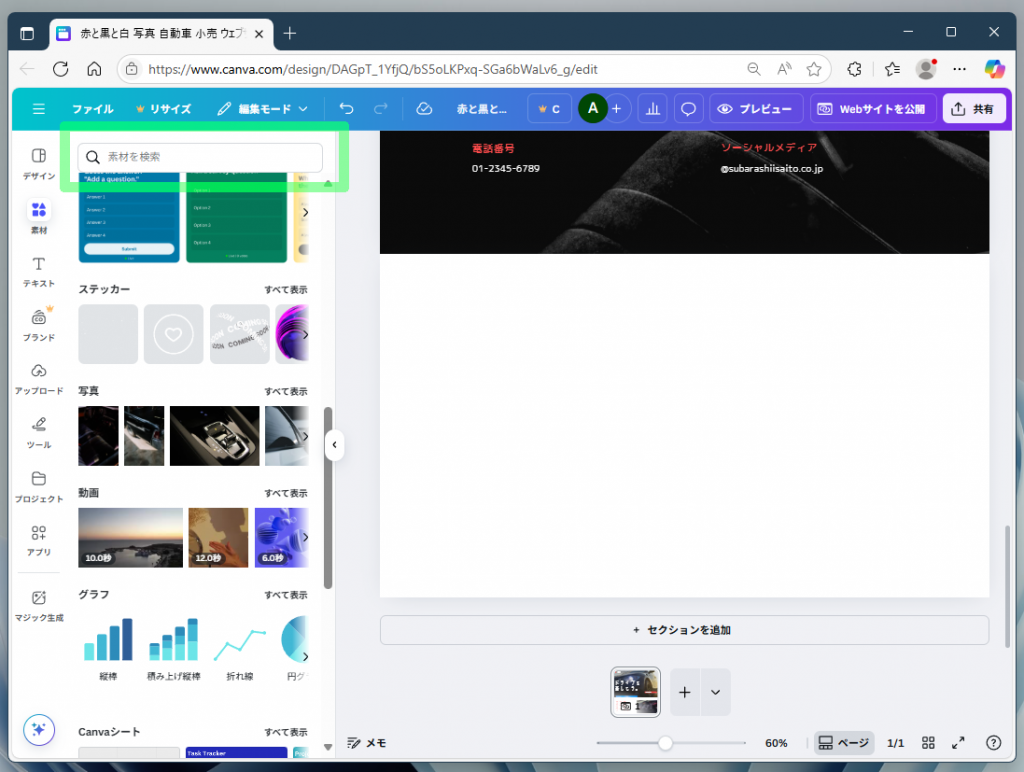Click the zoom slider handle
Image resolution: width=1024 pixels, height=772 pixels.
(x=665, y=743)
